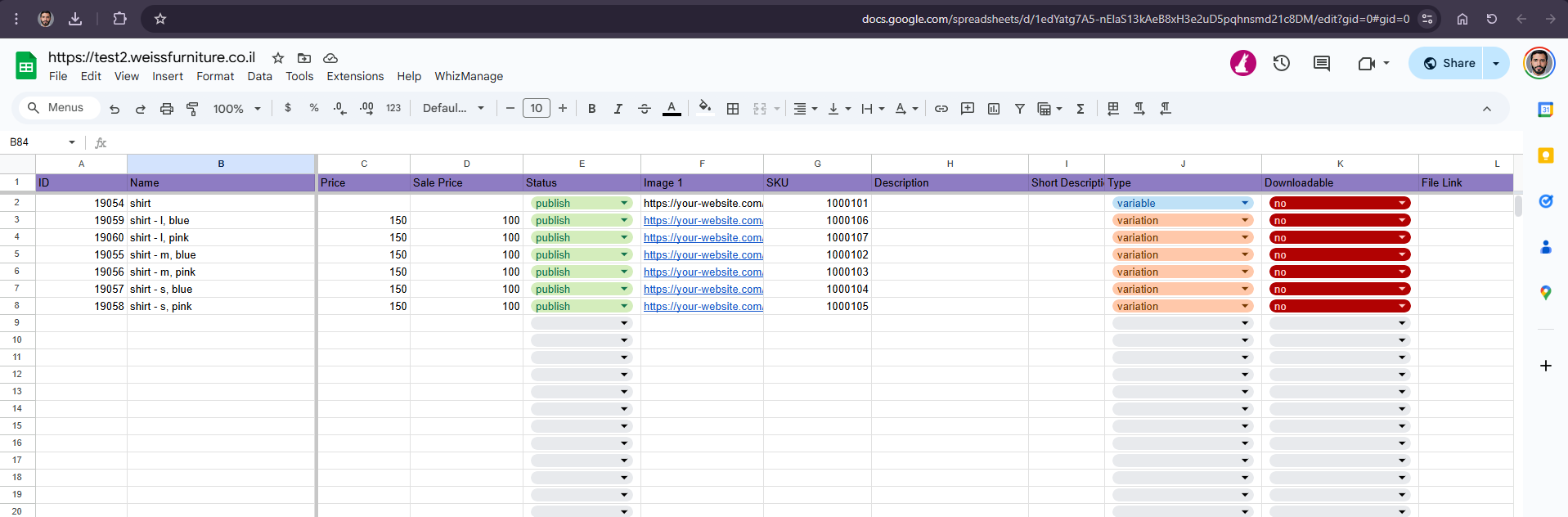This screenshot has width=1568, height=517.
Task: Open the Functions sigma icon
Action: 1081,109
